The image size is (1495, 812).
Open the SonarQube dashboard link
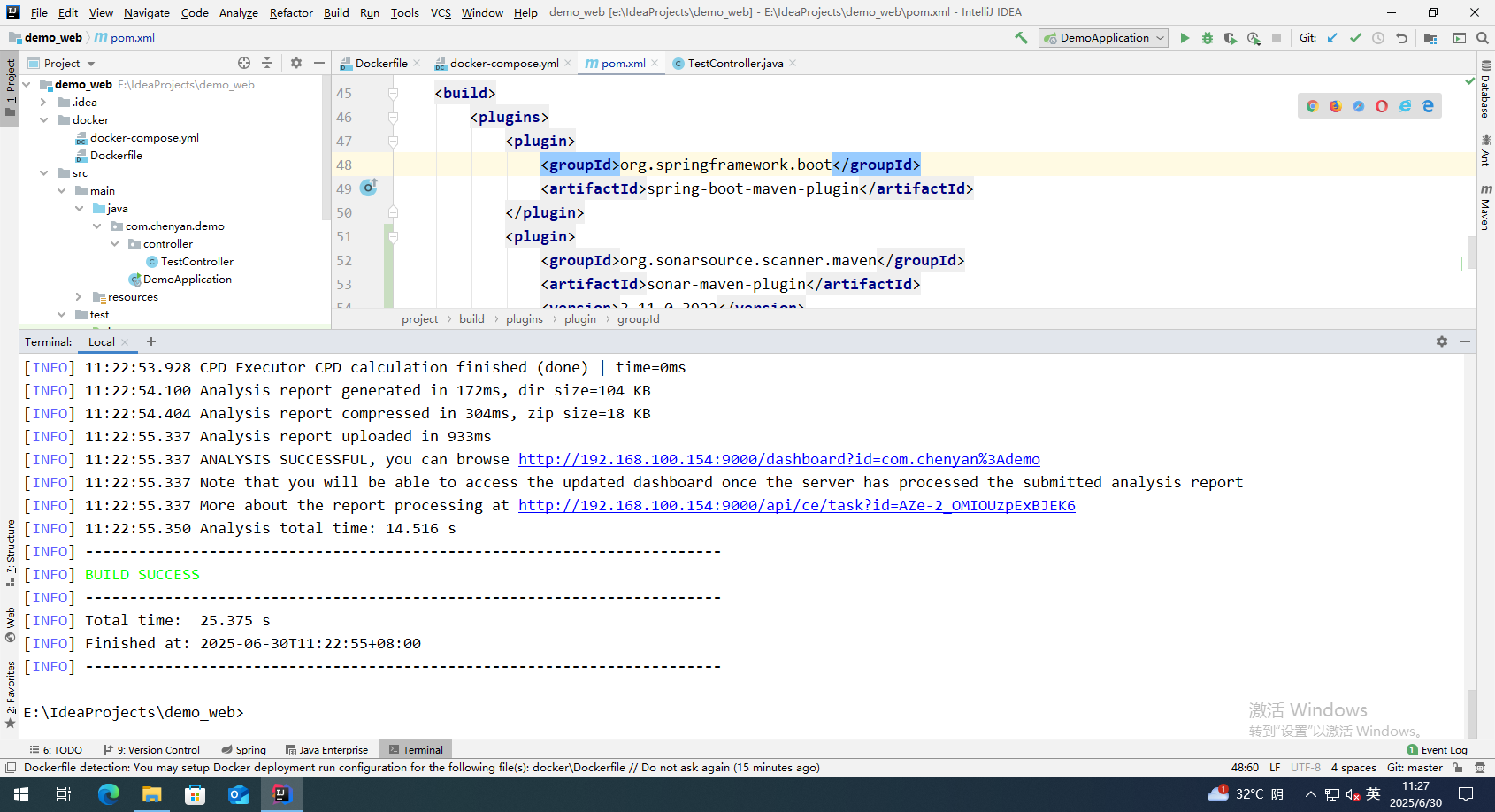[x=778, y=459]
